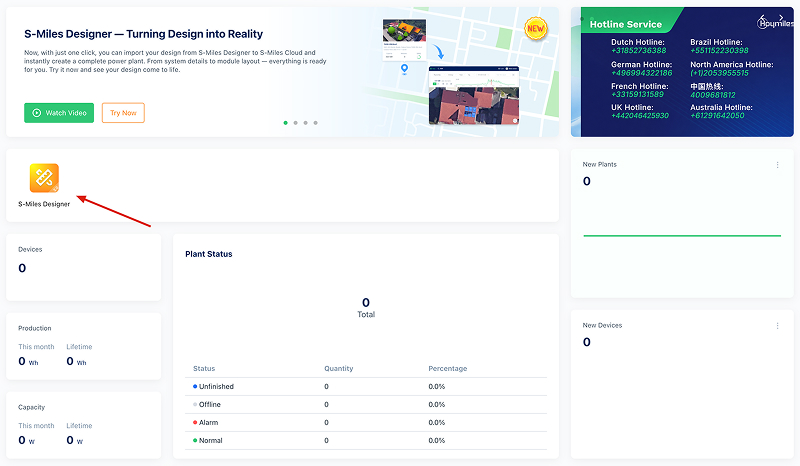The image size is (800, 466).
Task: Open the S-Miles Designer app icon
Action: (x=44, y=178)
